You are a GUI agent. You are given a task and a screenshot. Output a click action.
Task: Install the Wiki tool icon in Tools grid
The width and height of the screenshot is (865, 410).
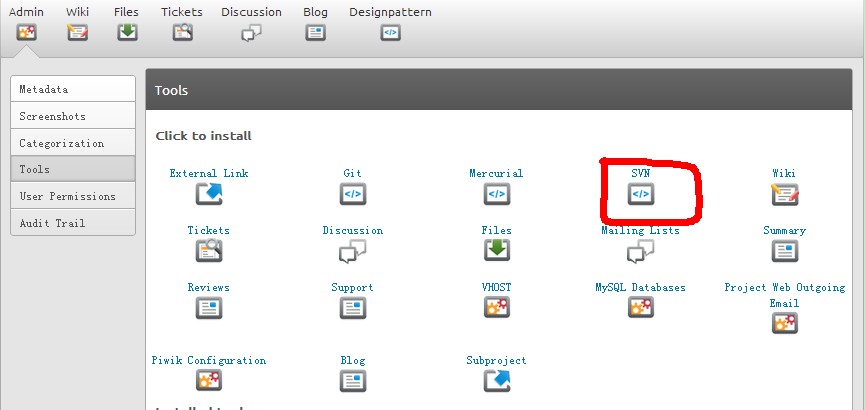tap(784, 194)
